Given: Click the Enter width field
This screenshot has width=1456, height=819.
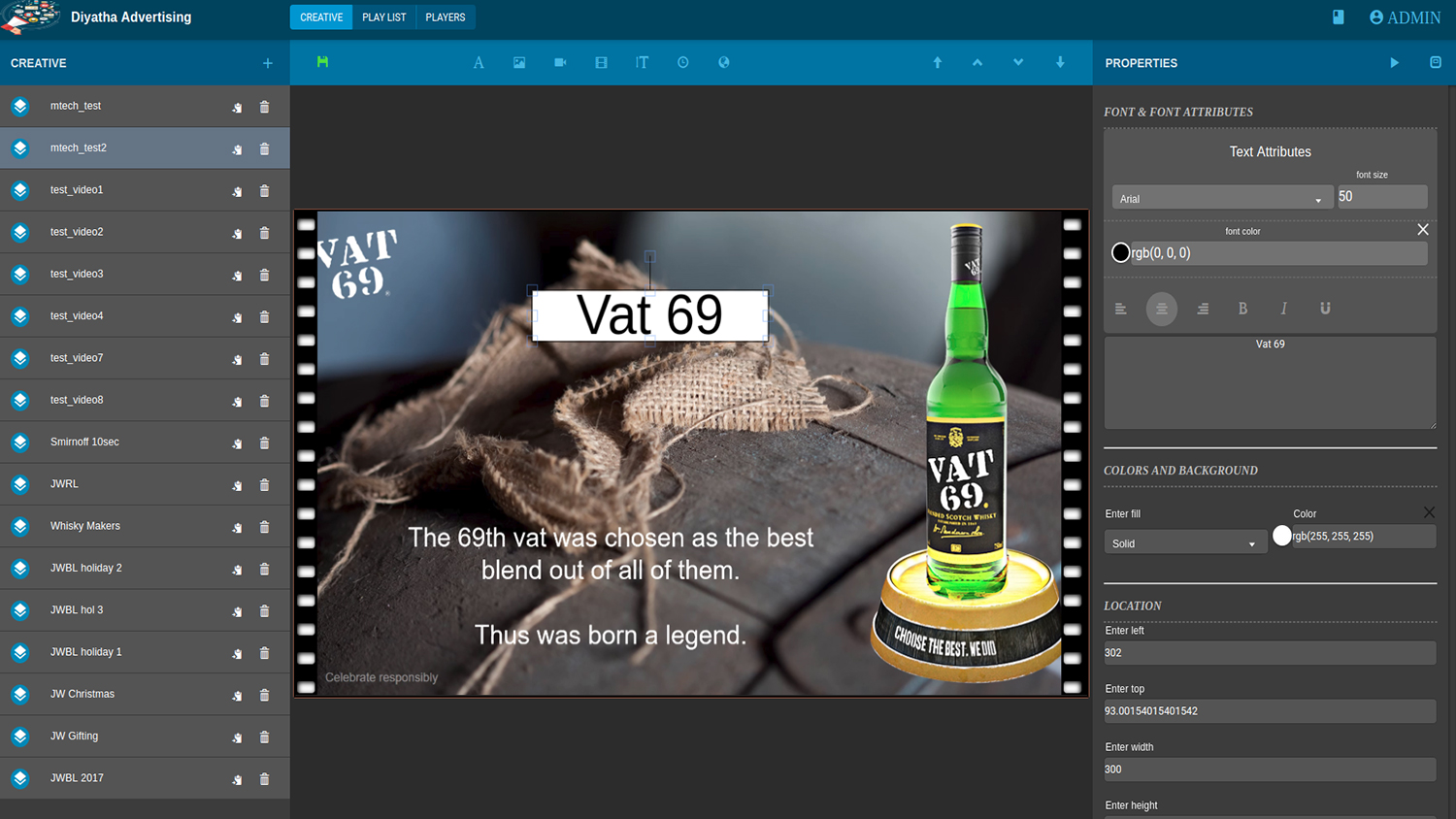Looking at the screenshot, I should coord(1270,770).
